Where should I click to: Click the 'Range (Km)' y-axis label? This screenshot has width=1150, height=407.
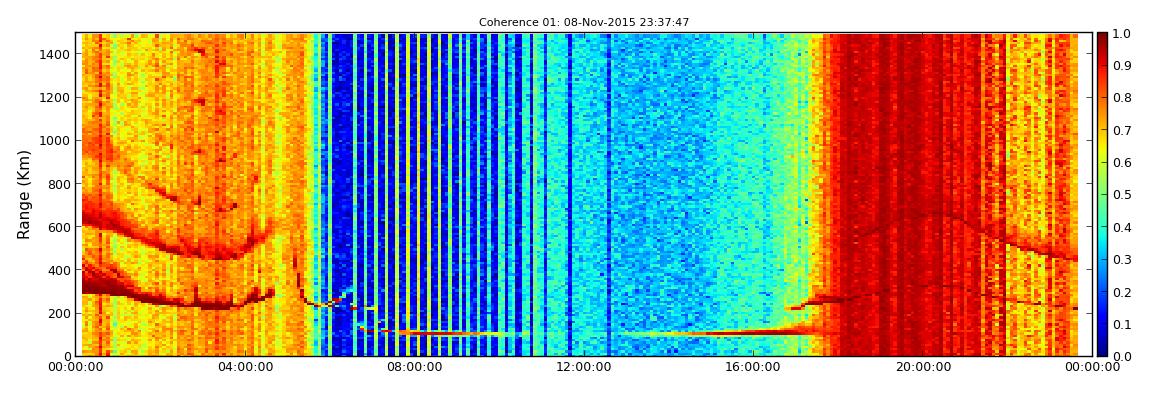(x=23, y=194)
